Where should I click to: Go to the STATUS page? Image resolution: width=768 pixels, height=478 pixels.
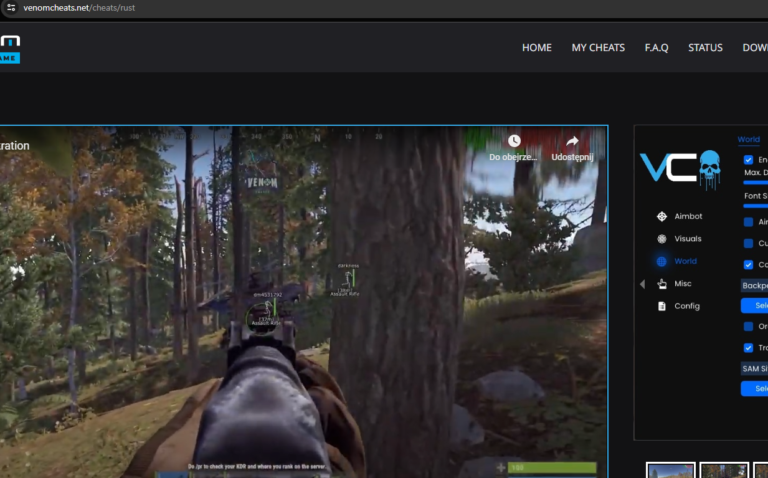[705, 47]
